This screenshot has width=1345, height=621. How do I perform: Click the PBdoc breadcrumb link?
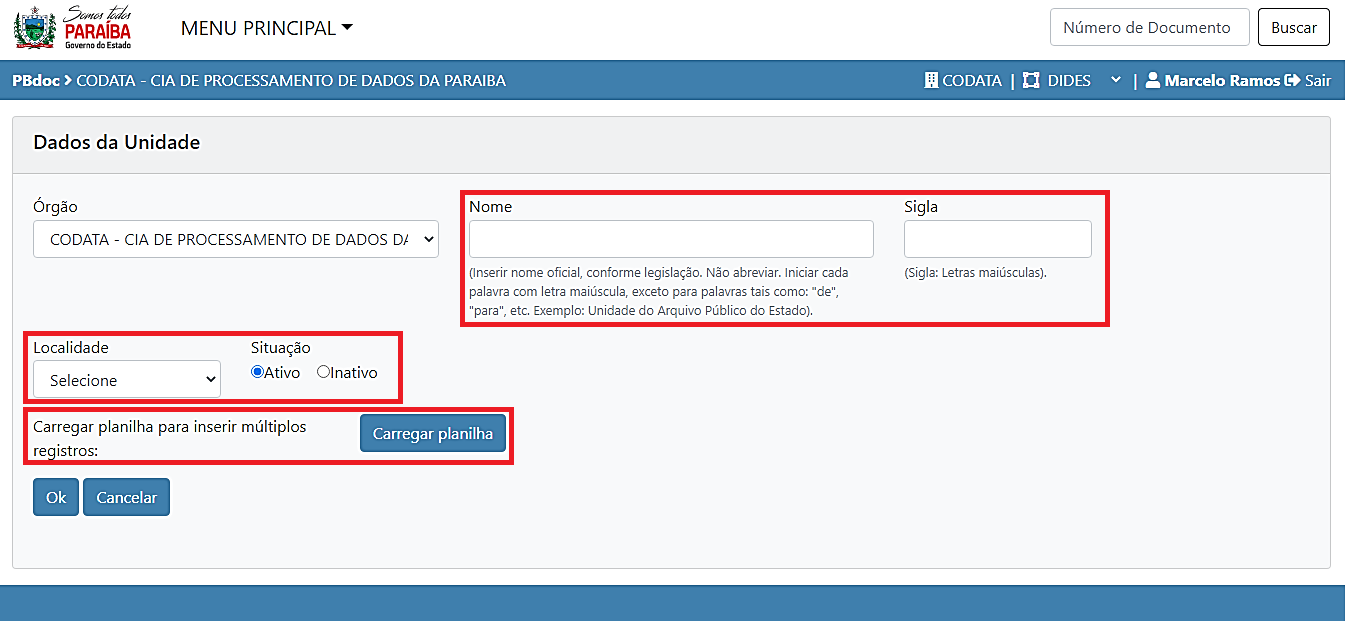pyautogui.click(x=36, y=80)
